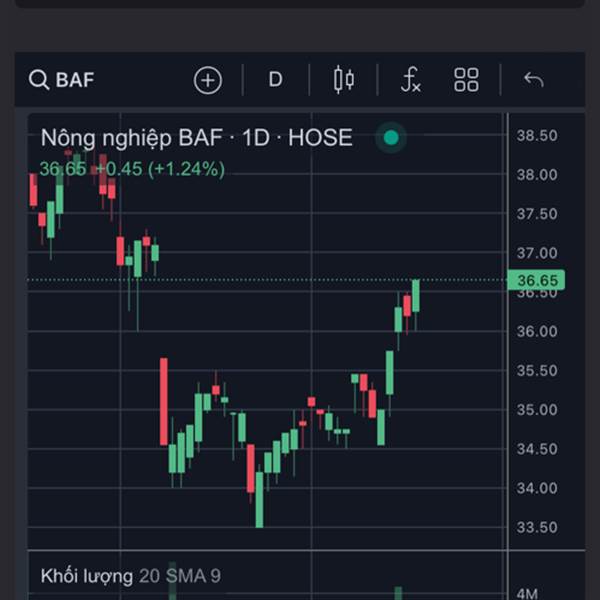Add symbol with the plus circle icon
600x600 pixels.
coord(208,80)
